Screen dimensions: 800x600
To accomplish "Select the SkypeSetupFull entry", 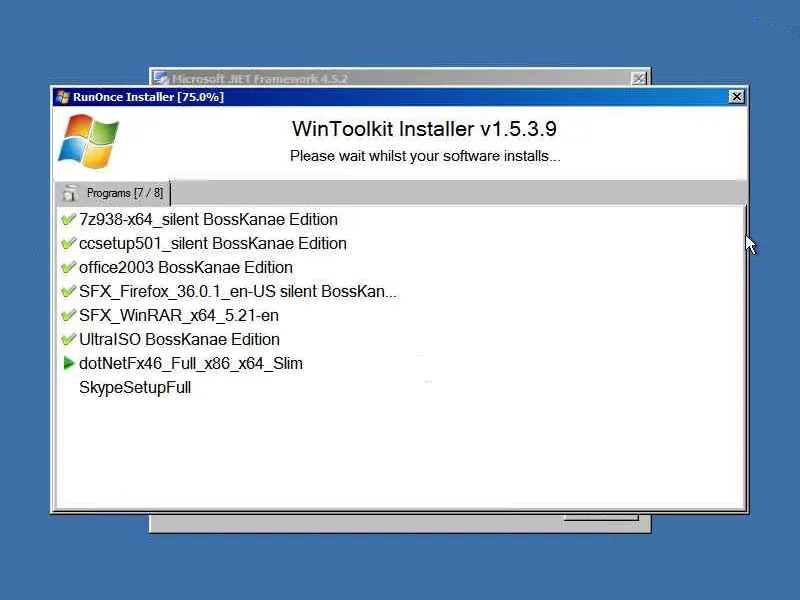I will [135, 387].
